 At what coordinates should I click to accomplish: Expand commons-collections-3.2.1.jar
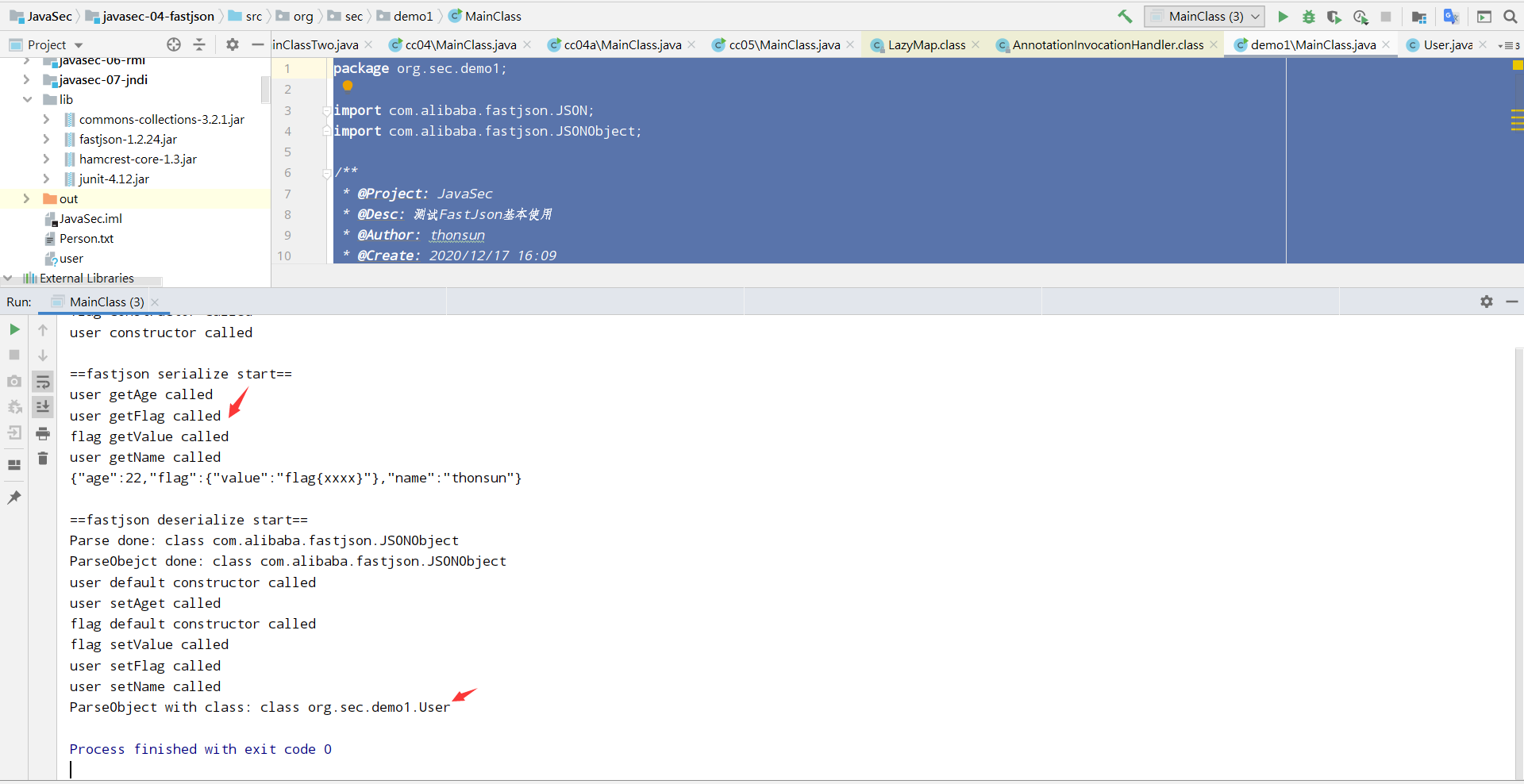46,119
